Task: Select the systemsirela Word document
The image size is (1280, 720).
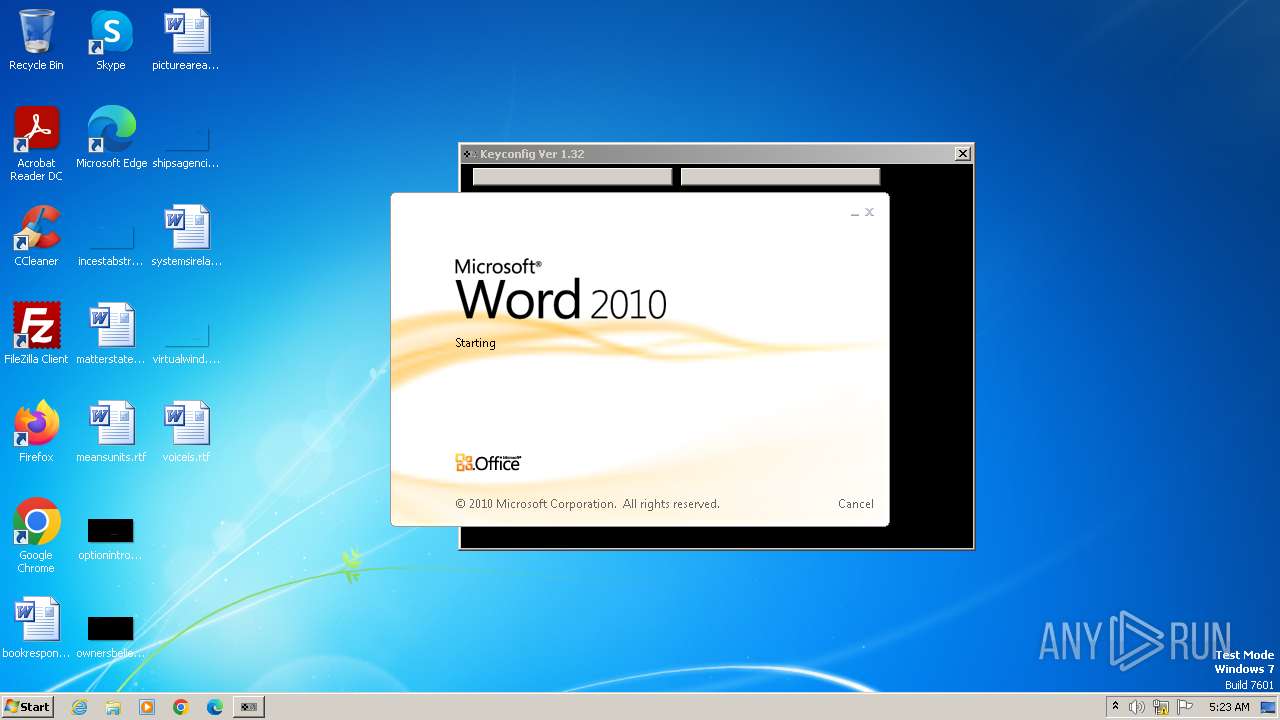Action: point(186,236)
